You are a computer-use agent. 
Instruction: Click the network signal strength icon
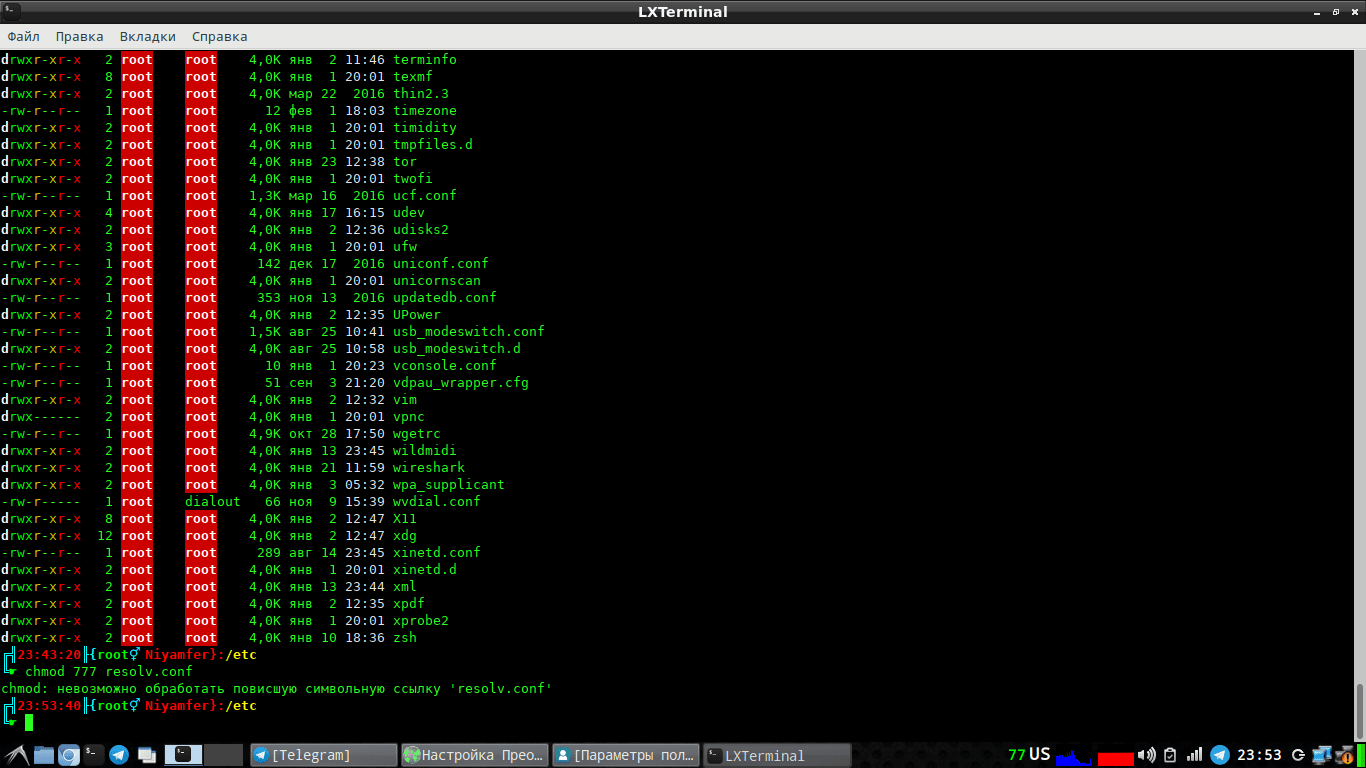[1194, 755]
